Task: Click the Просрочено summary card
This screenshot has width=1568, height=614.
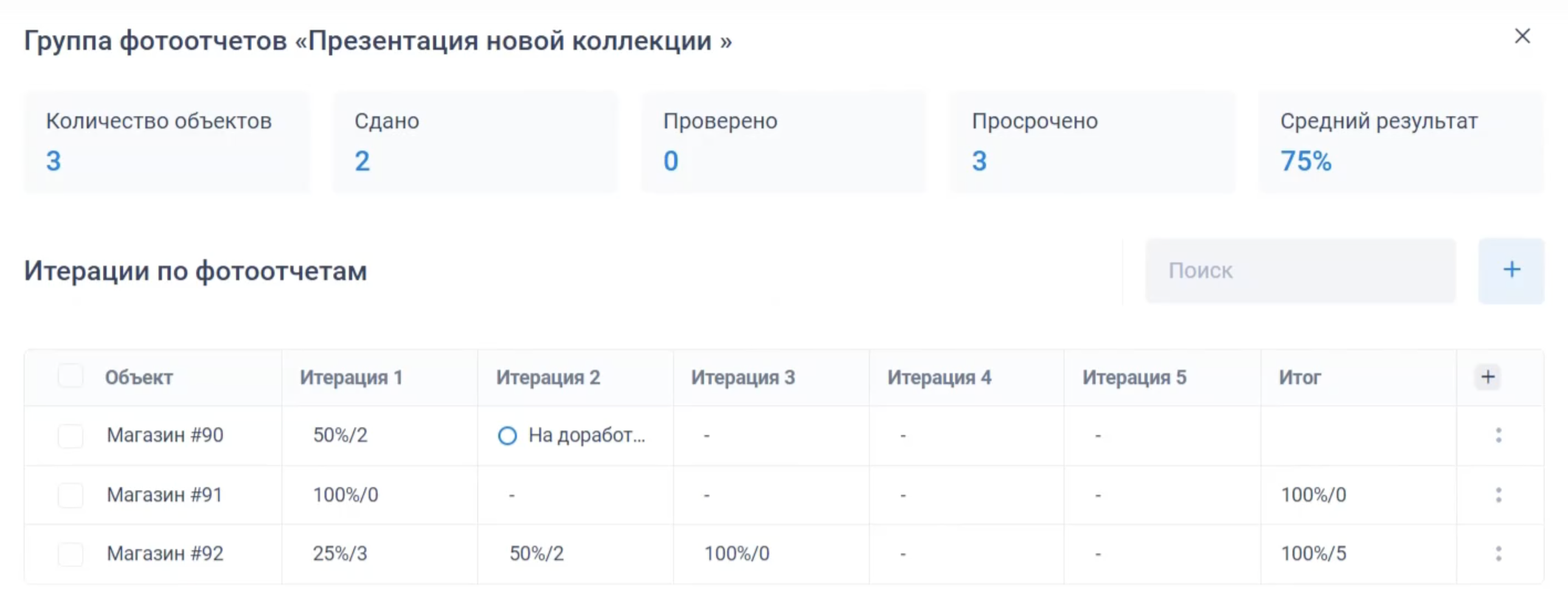Action: coord(1092,142)
